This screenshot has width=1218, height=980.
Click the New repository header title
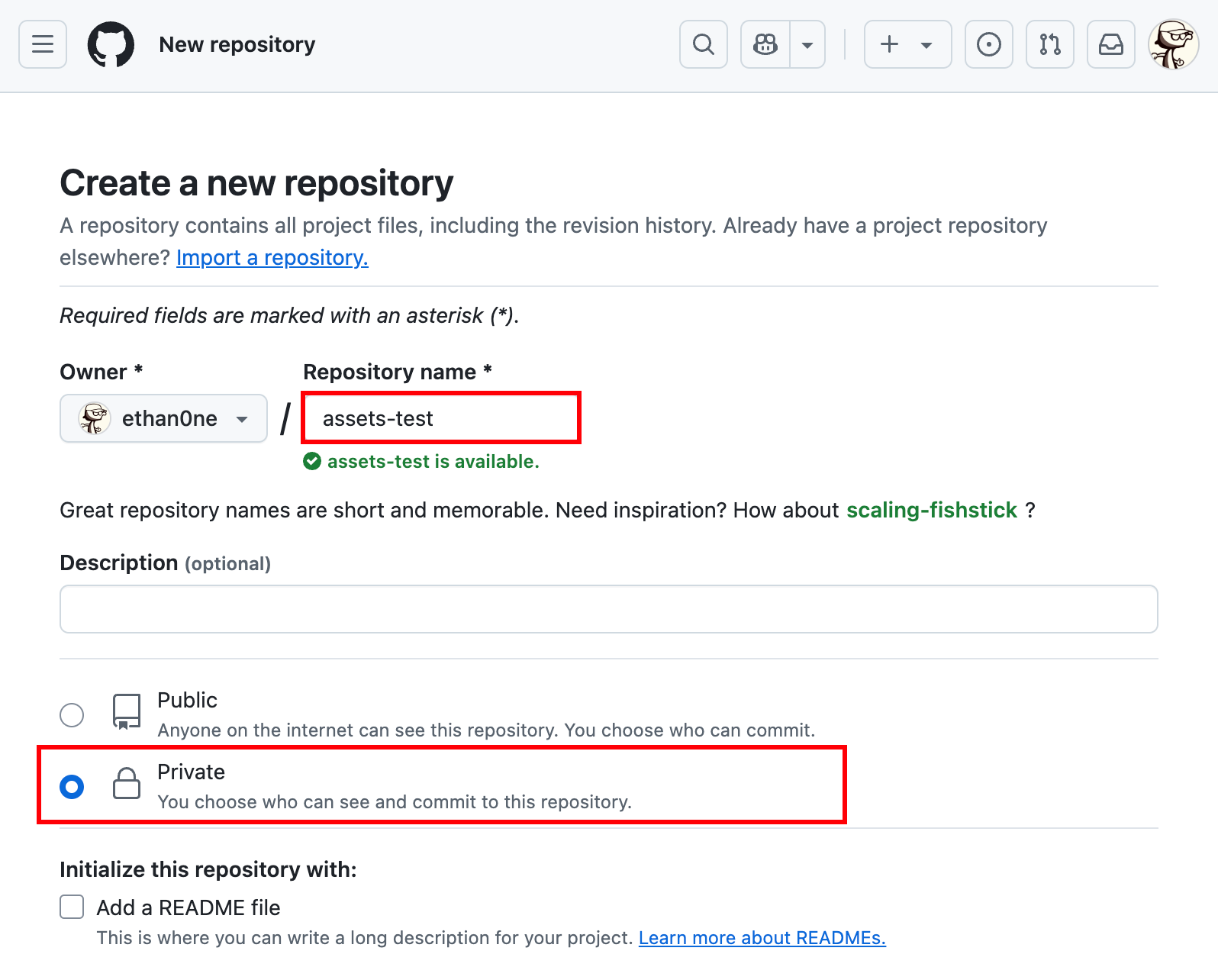point(237,44)
